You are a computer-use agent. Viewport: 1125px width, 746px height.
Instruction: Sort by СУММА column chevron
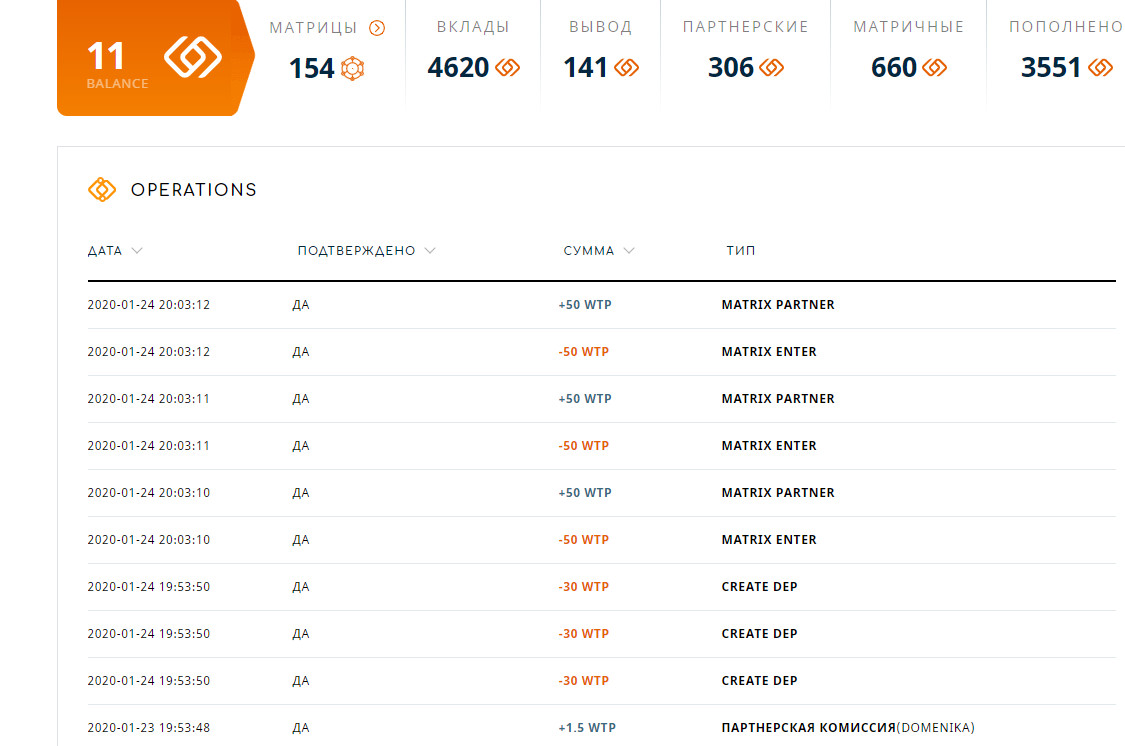pyautogui.click(x=629, y=250)
